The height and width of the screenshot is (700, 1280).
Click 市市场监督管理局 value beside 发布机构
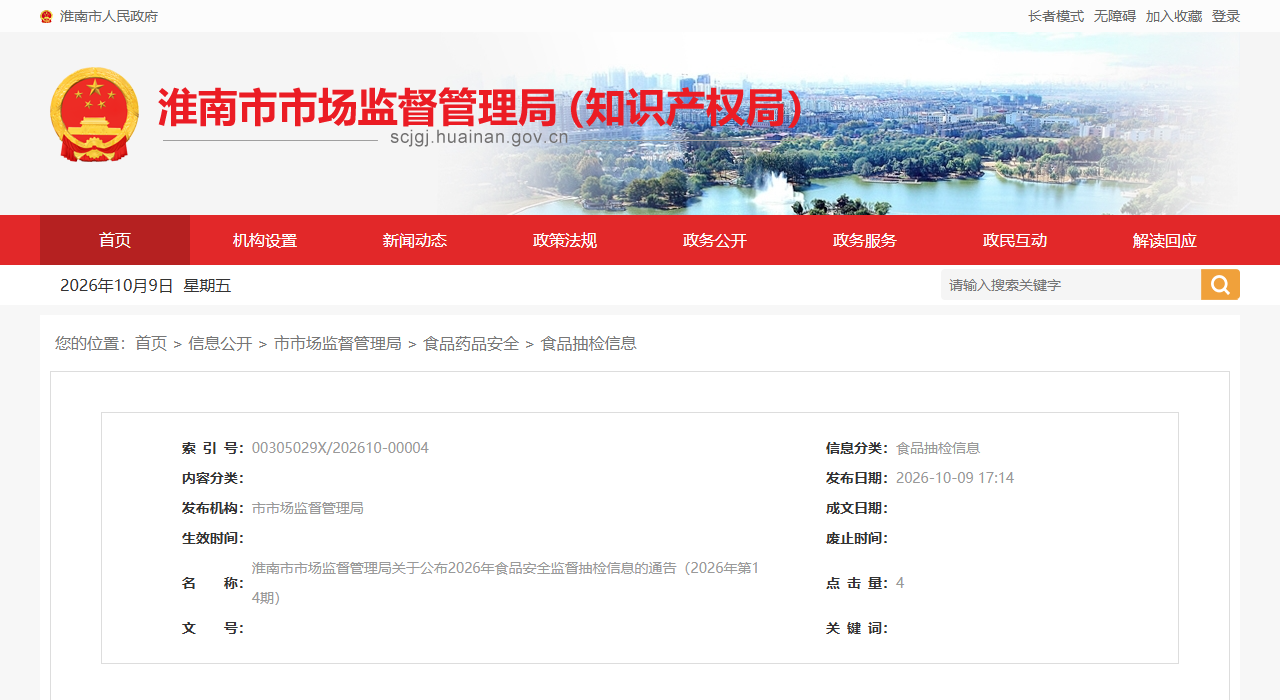pyautogui.click(x=308, y=508)
